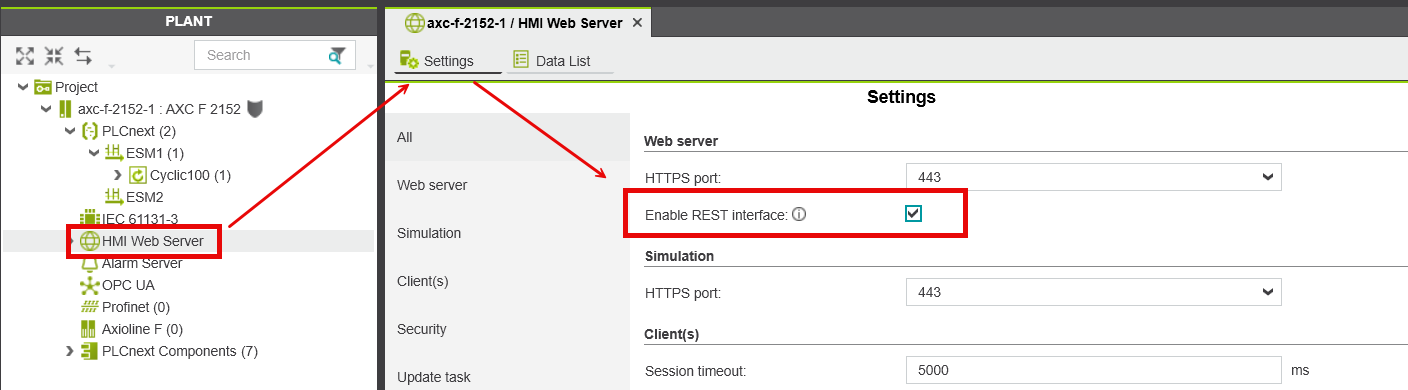Click the HMI Web Server globe icon
This screenshot has width=1408, height=390.
(x=89, y=241)
